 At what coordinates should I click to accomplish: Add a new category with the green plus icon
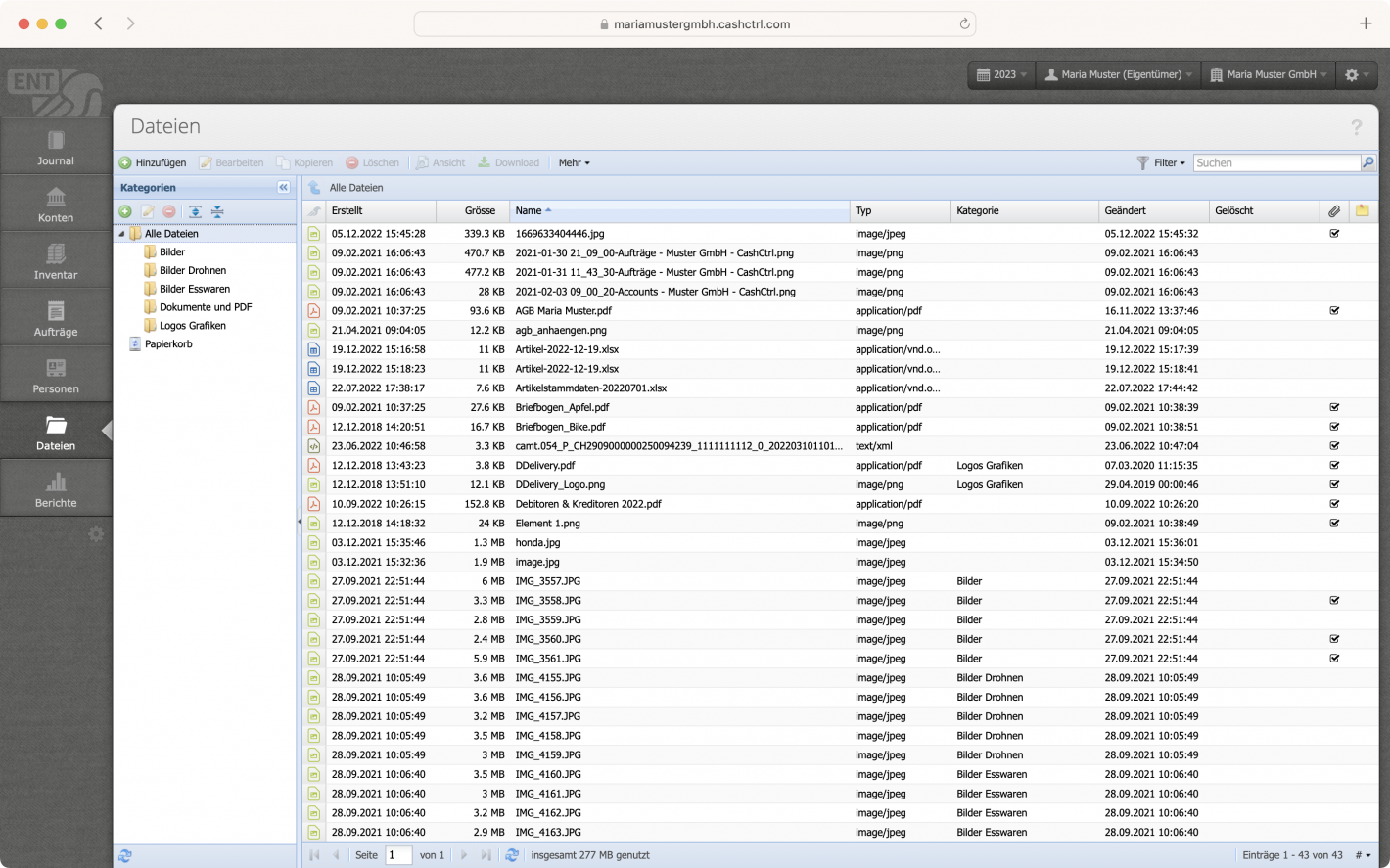[124, 211]
